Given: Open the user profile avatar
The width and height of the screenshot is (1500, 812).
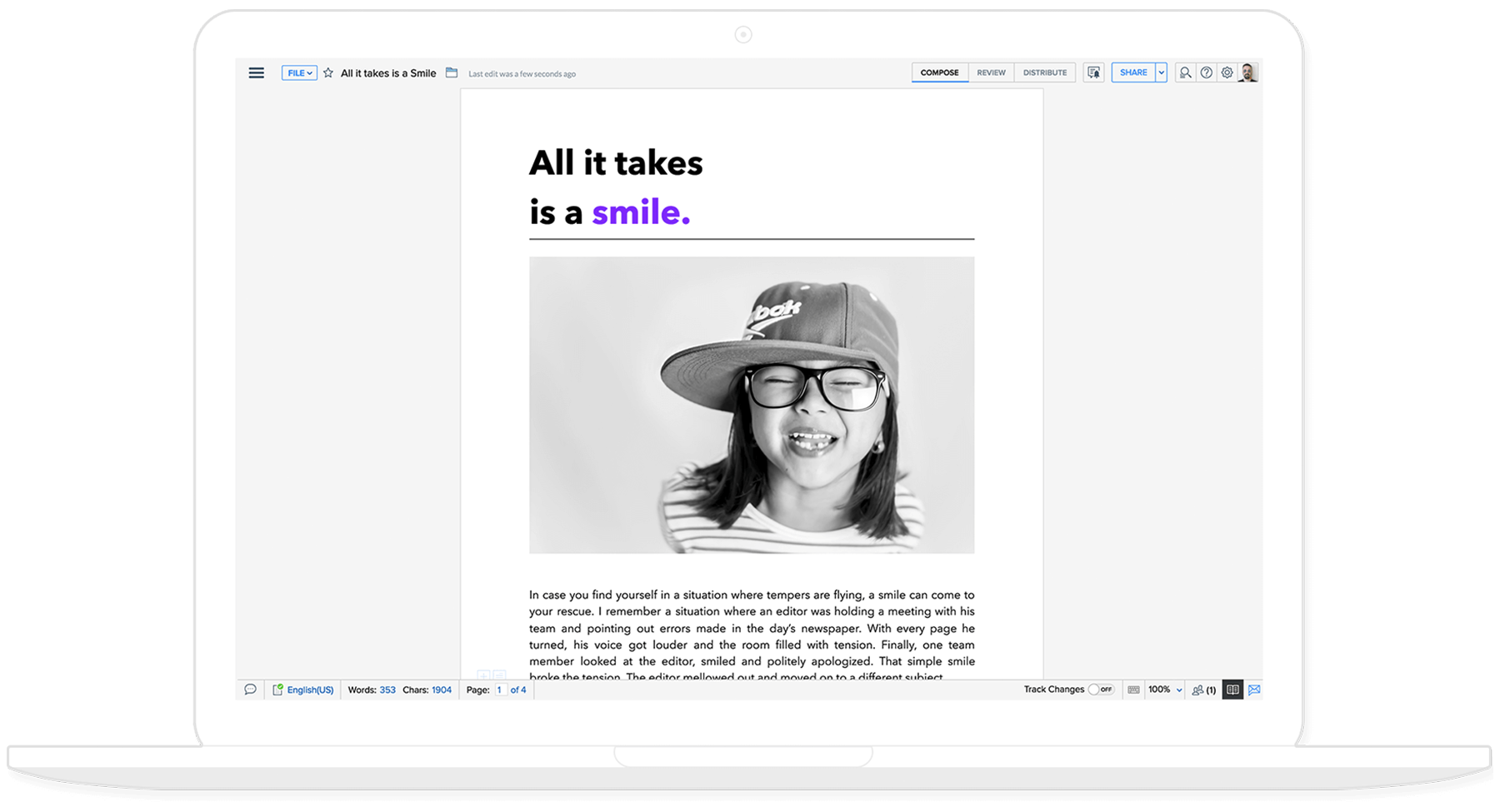Looking at the screenshot, I should click(x=1247, y=72).
